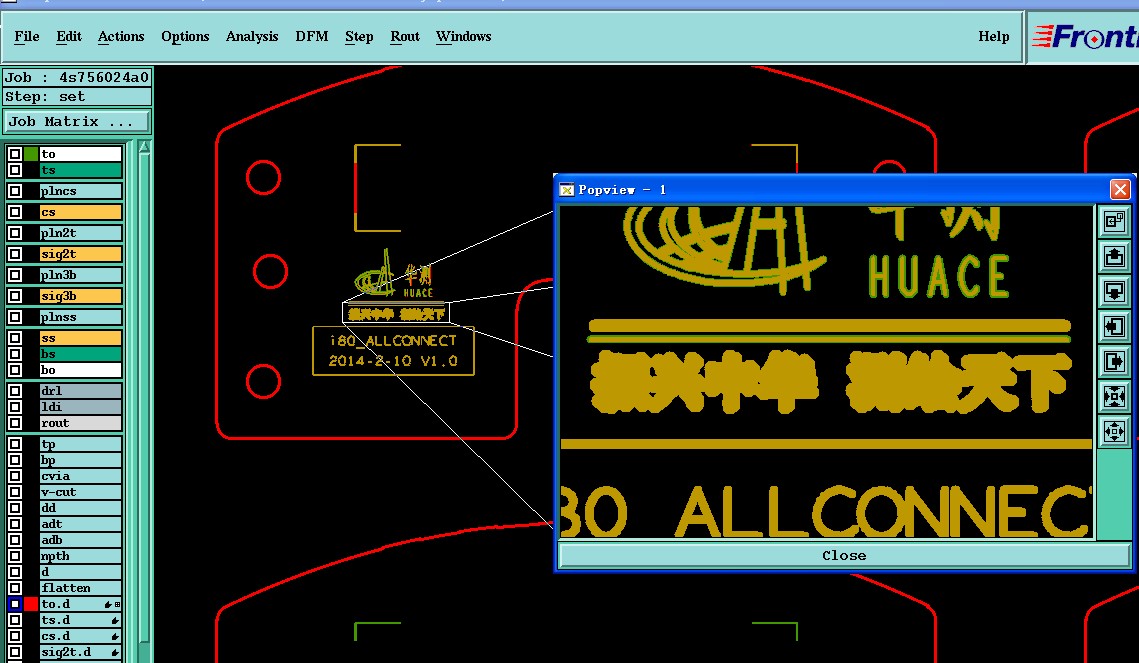Click Close button in Popview

844,556
